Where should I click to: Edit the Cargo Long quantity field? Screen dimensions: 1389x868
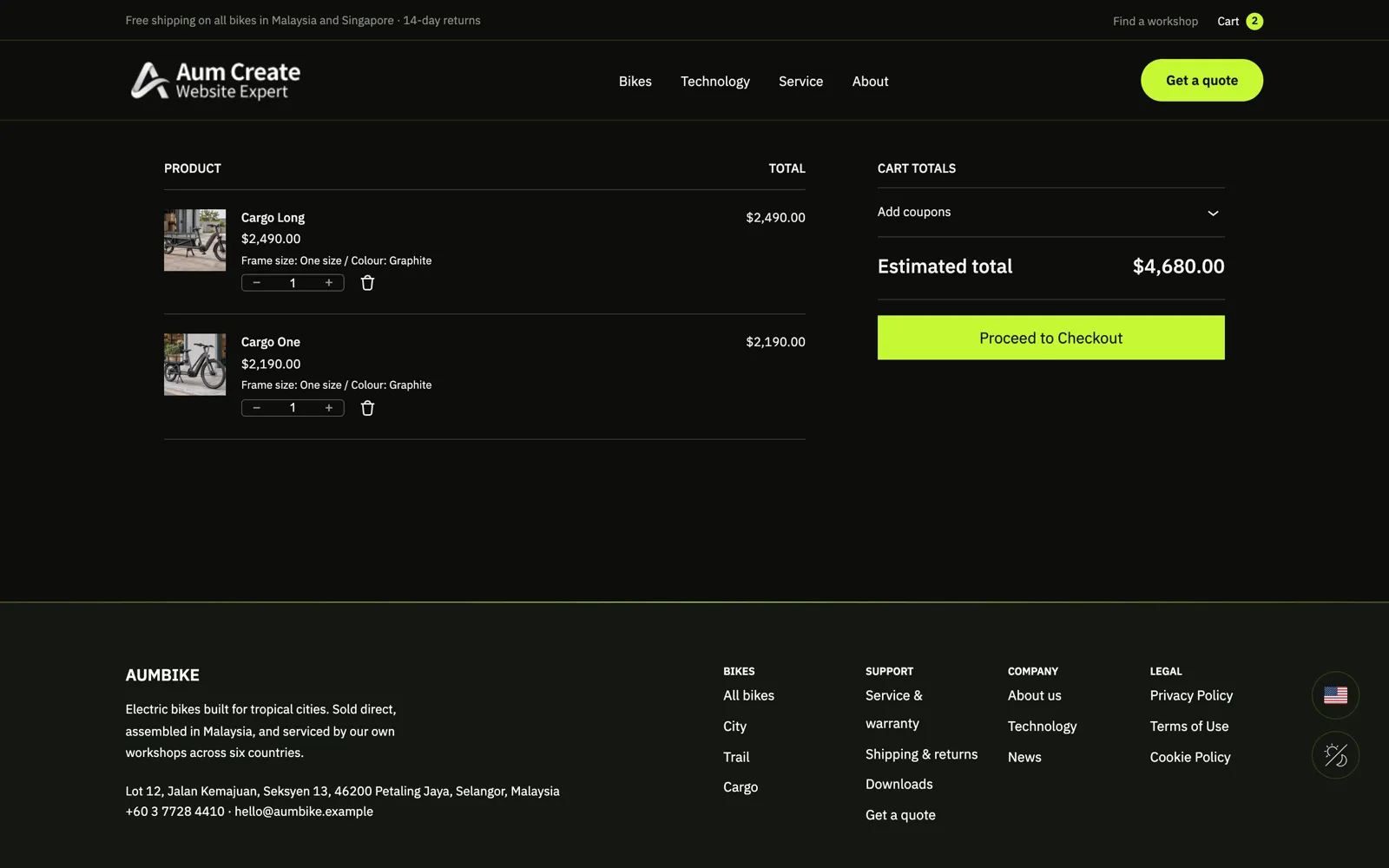pos(293,283)
